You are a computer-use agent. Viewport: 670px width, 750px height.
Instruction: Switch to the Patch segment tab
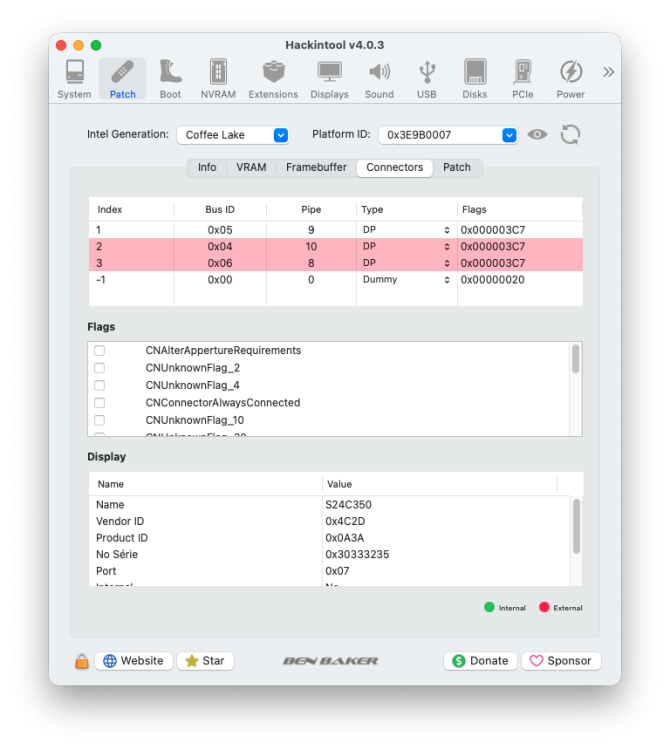(x=457, y=167)
